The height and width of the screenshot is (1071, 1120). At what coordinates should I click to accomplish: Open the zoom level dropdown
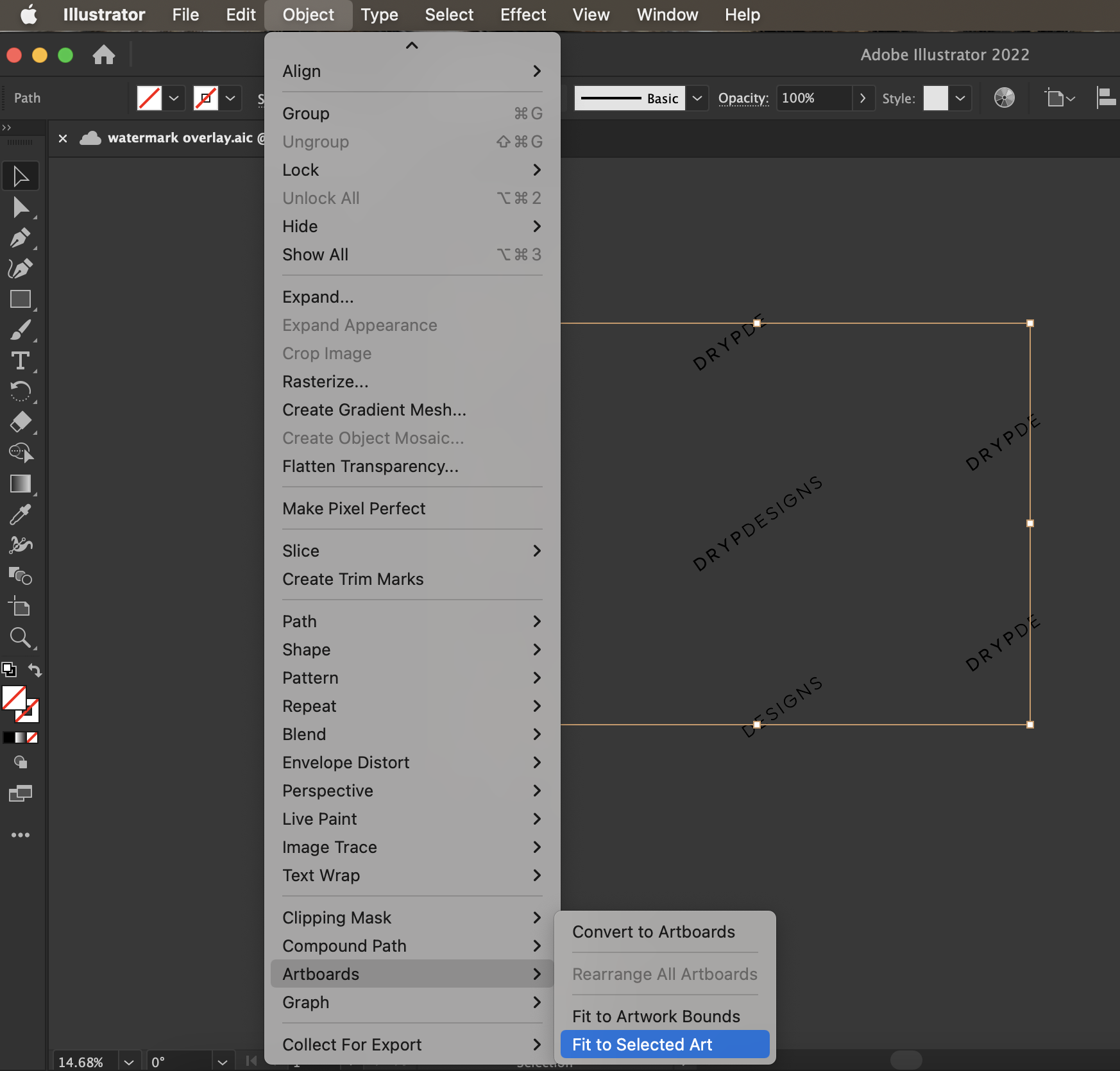click(129, 1062)
